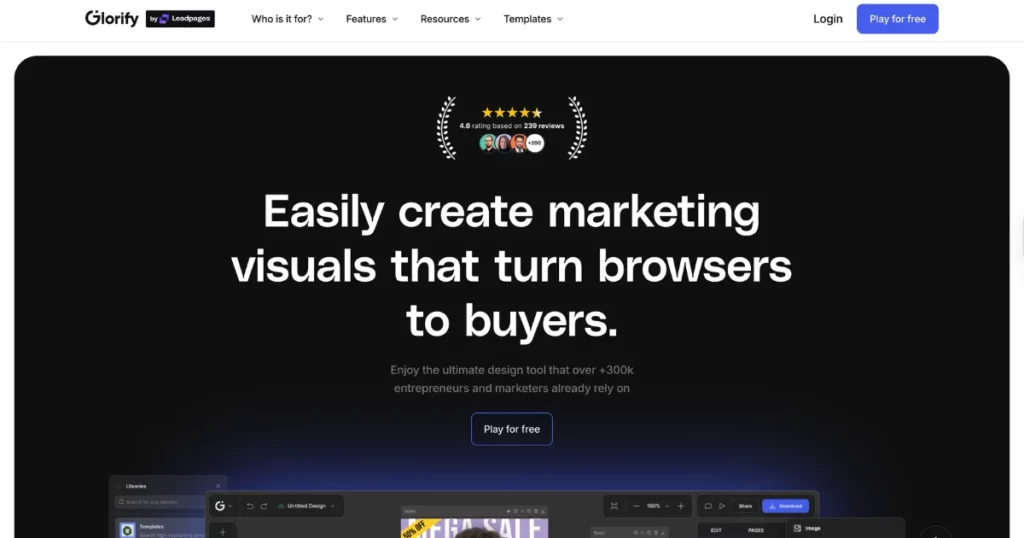Click the five-star rating row
Image resolution: width=1024 pixels, height=538 pixels.
pos(512,112)
